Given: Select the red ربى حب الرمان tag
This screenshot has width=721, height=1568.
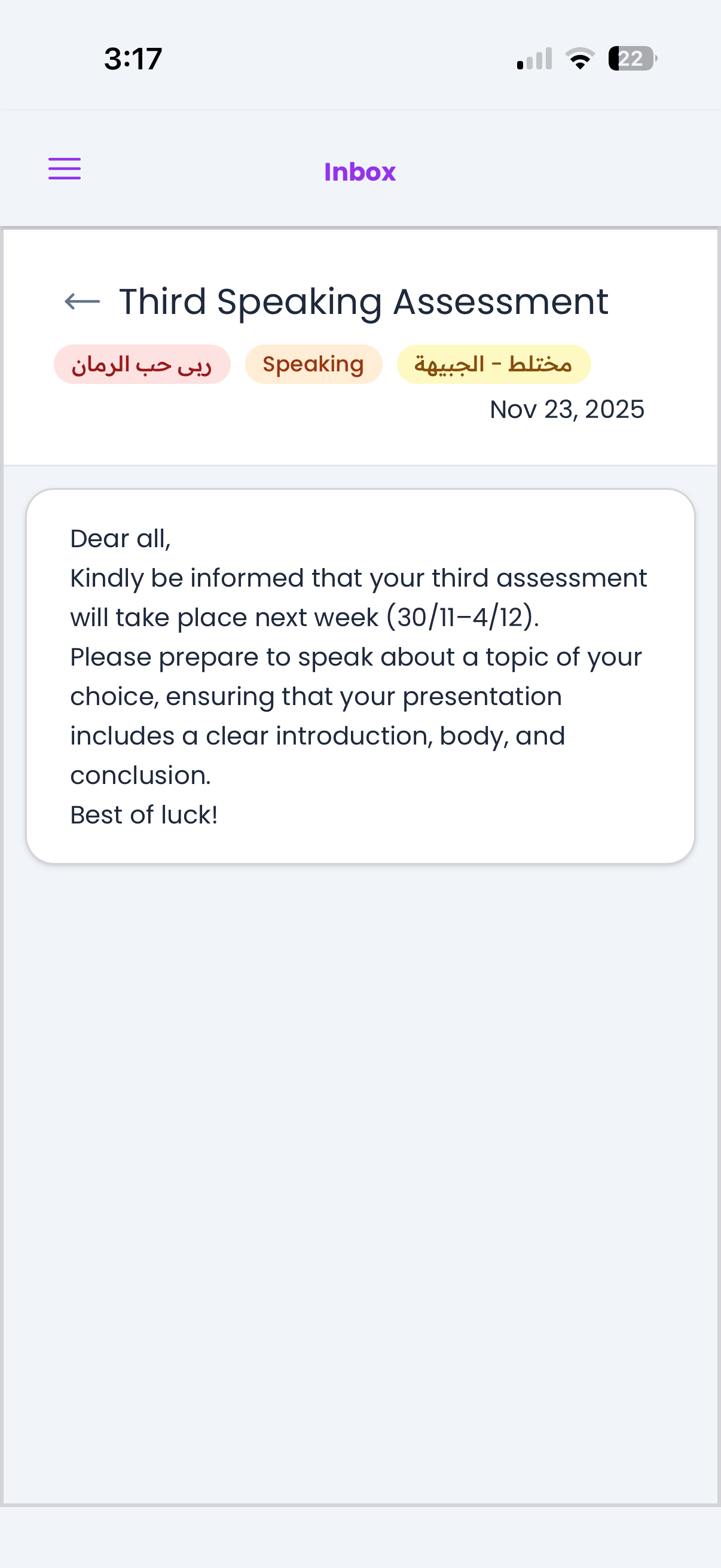Looking at the screenshot, I should click(x=142, y=365).
